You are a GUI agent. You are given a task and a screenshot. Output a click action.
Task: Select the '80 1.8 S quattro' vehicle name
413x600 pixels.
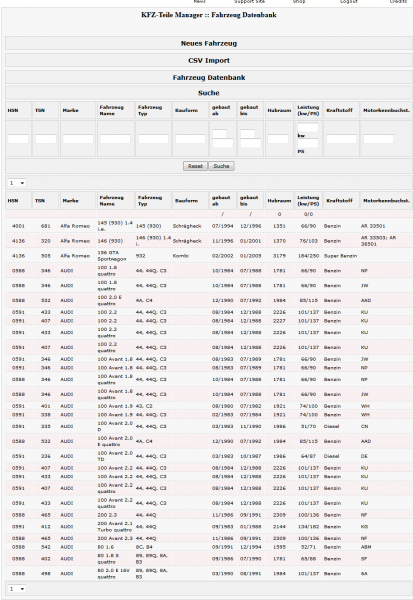coord(109,559)
